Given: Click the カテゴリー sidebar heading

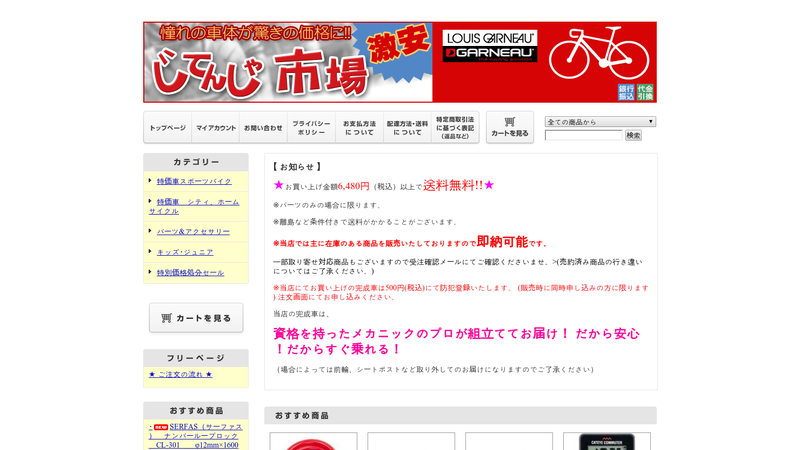Looking at the screenshot, I should pos(196,162).
